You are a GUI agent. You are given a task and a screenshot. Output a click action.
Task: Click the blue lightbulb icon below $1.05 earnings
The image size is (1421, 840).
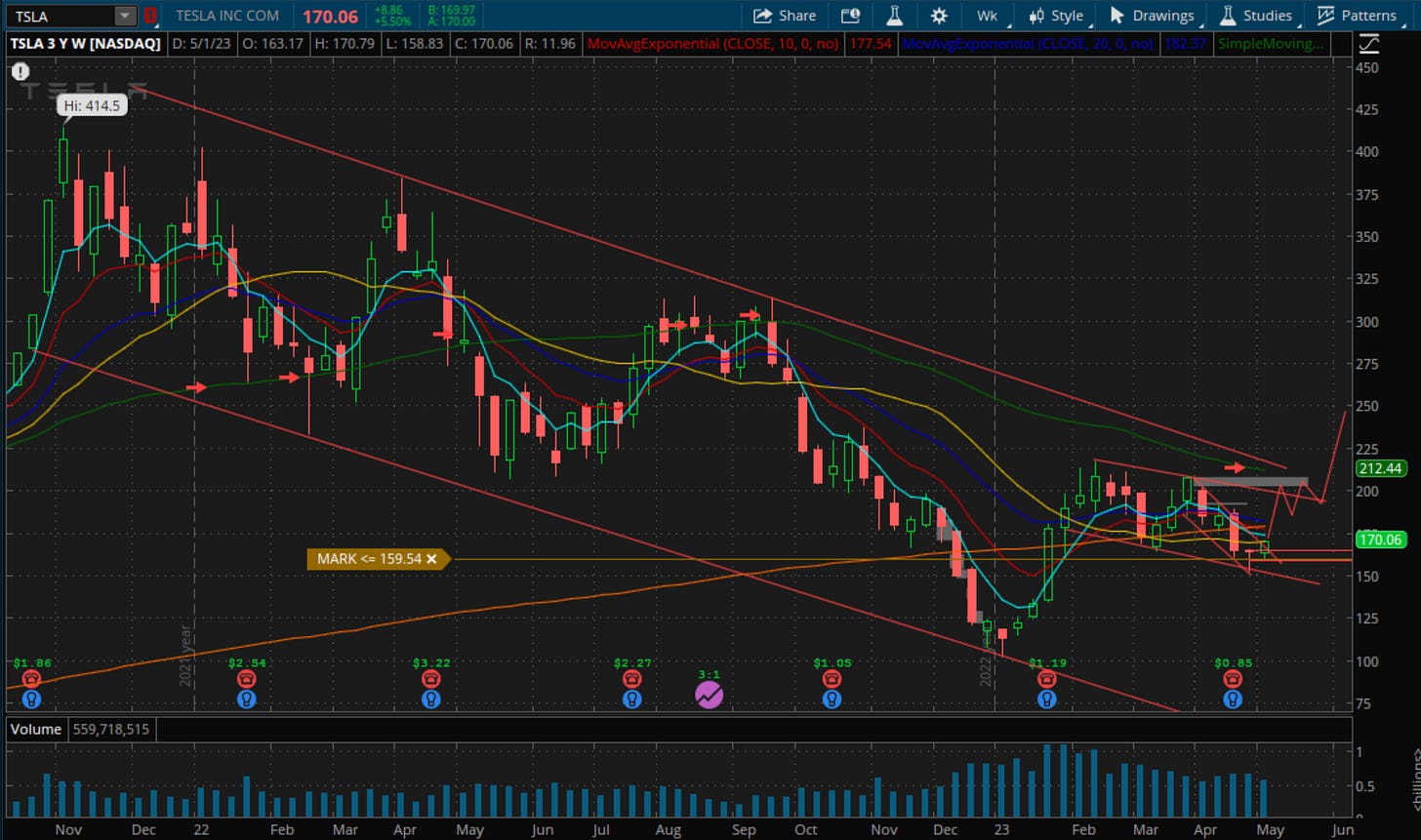(x=831, y=699)
